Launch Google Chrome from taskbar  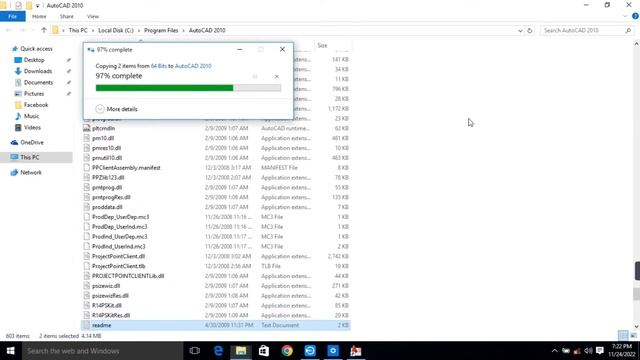point(287,351)
